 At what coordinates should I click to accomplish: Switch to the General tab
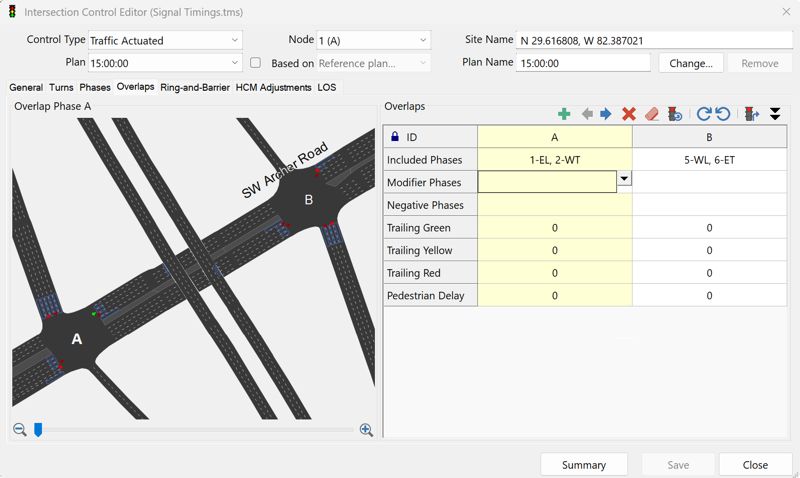(26, 87)
